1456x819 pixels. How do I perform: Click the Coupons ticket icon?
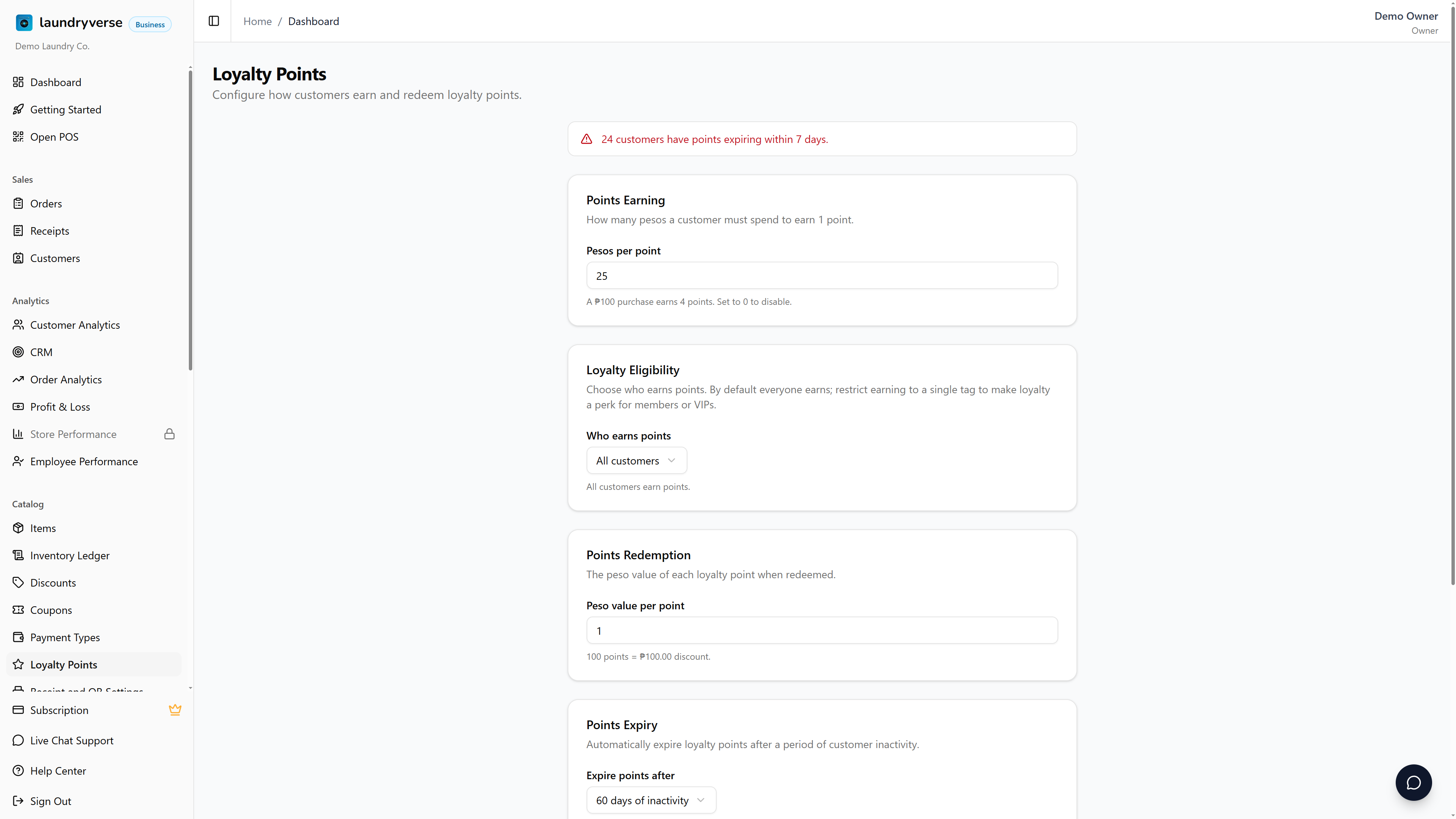click(18, 609)
